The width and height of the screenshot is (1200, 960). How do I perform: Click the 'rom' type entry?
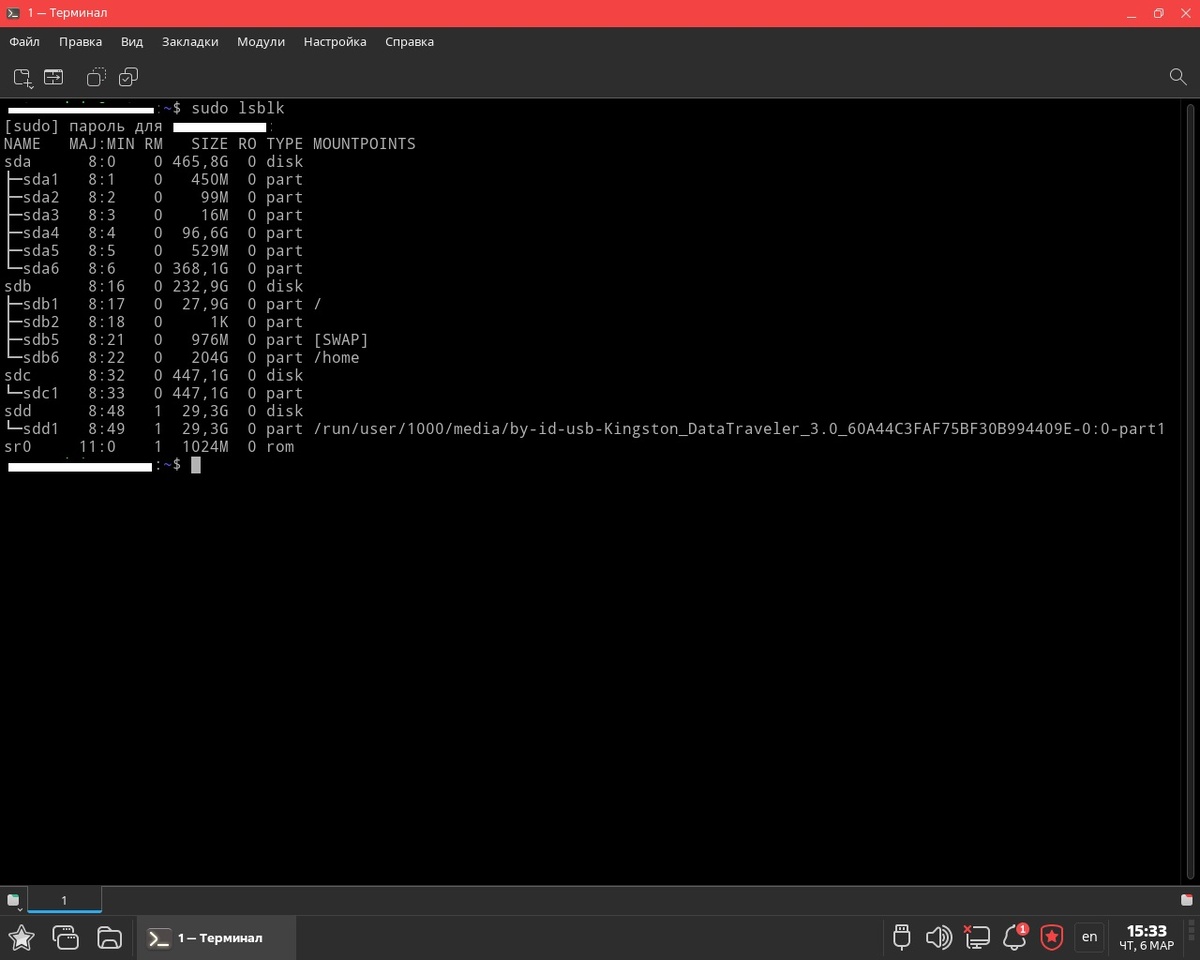[280, 447]
